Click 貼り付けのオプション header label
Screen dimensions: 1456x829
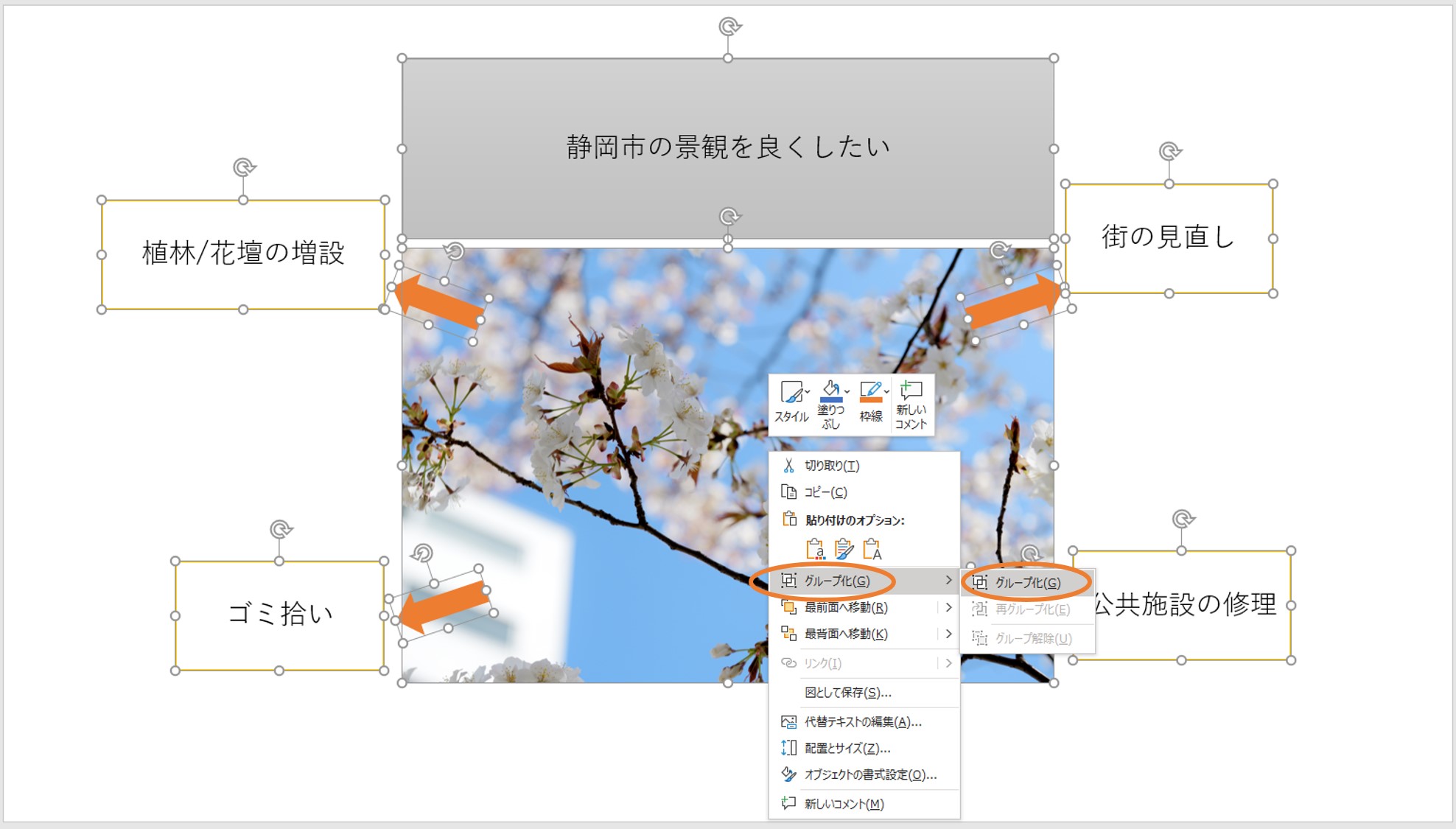click(855, 520)
